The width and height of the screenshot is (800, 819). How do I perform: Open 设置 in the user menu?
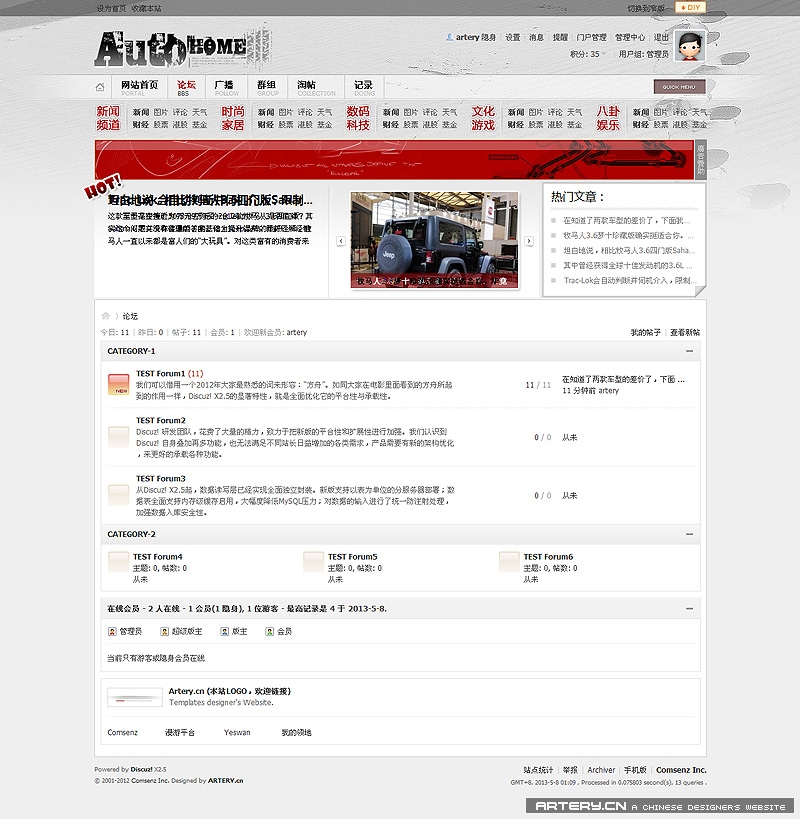(513, 37)
